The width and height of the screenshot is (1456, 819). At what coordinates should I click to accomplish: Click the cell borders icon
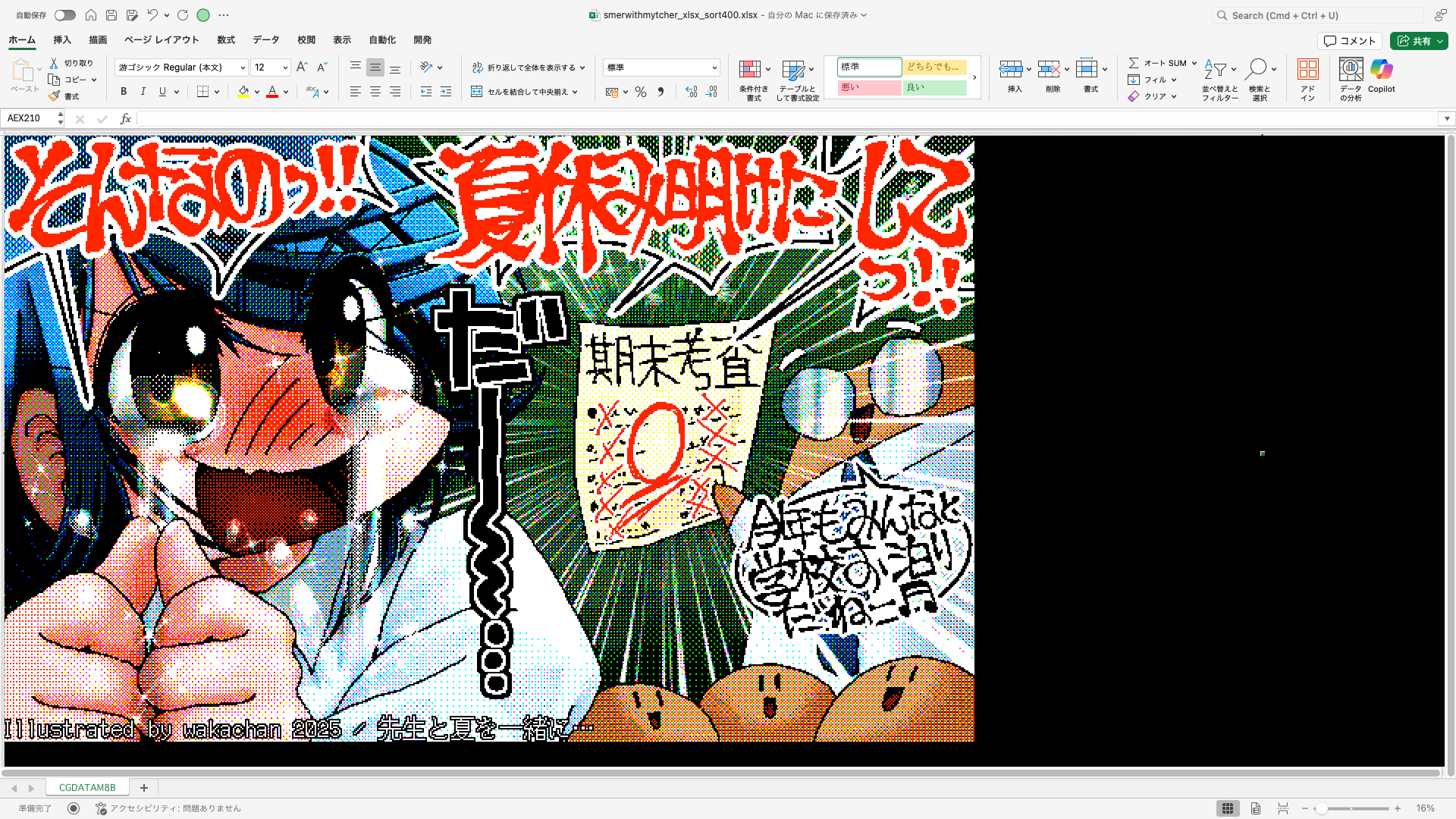202,92
